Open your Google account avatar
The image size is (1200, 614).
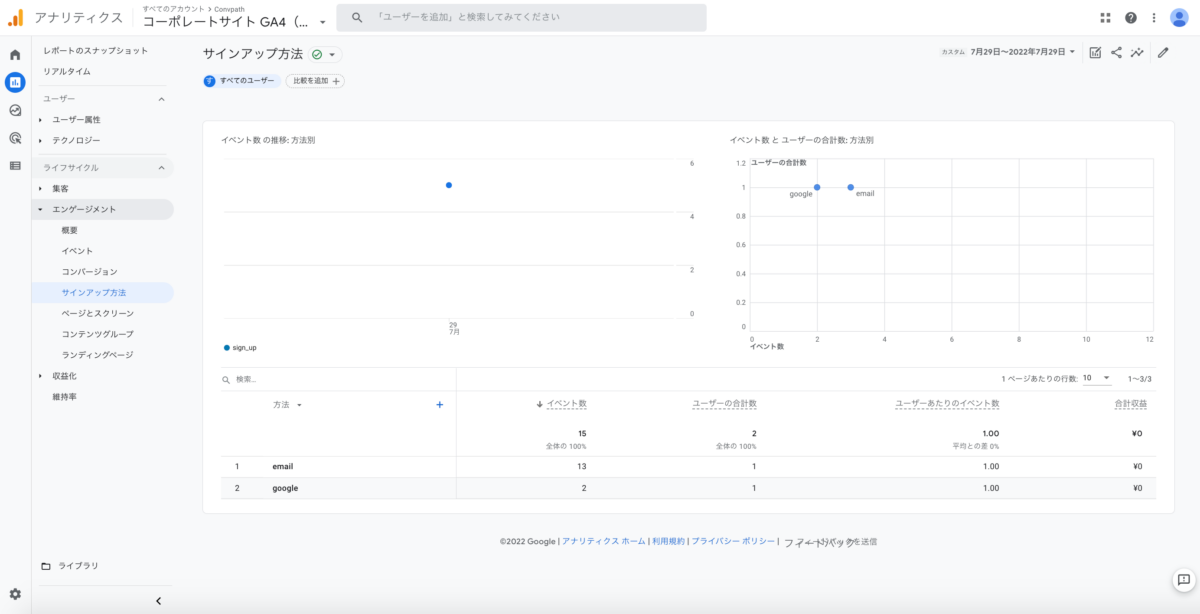1181,17
